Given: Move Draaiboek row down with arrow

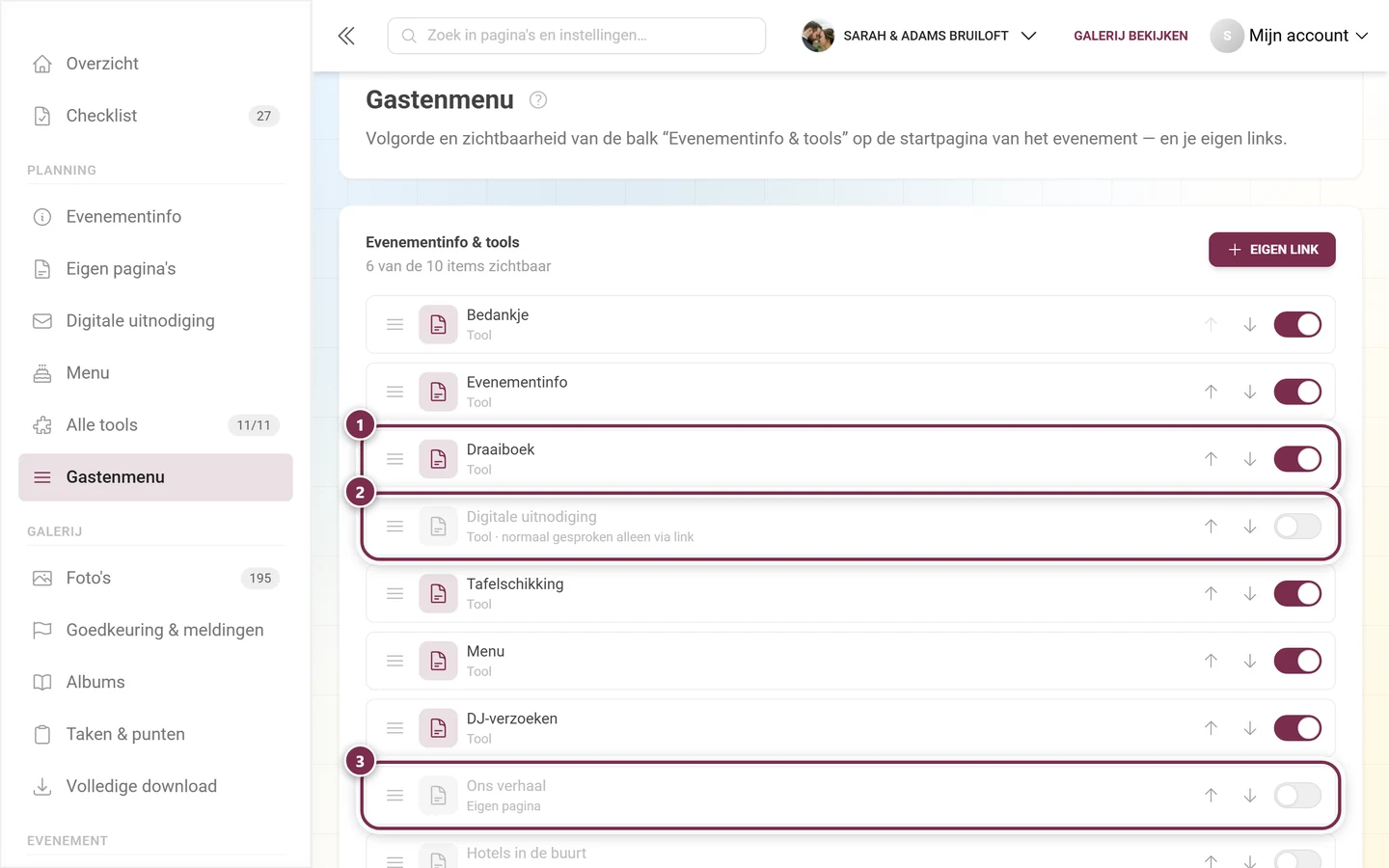Looking at the screenshot, I should tap(1249, 459).
